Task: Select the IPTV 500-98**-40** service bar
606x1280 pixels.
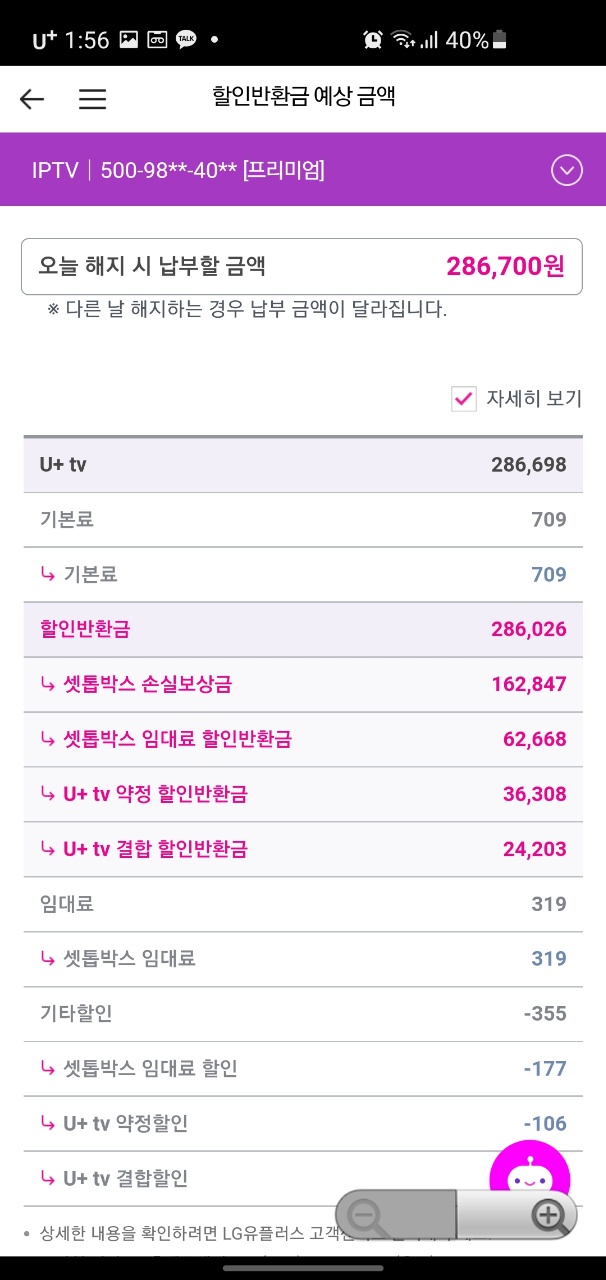Action: point(280,171)
